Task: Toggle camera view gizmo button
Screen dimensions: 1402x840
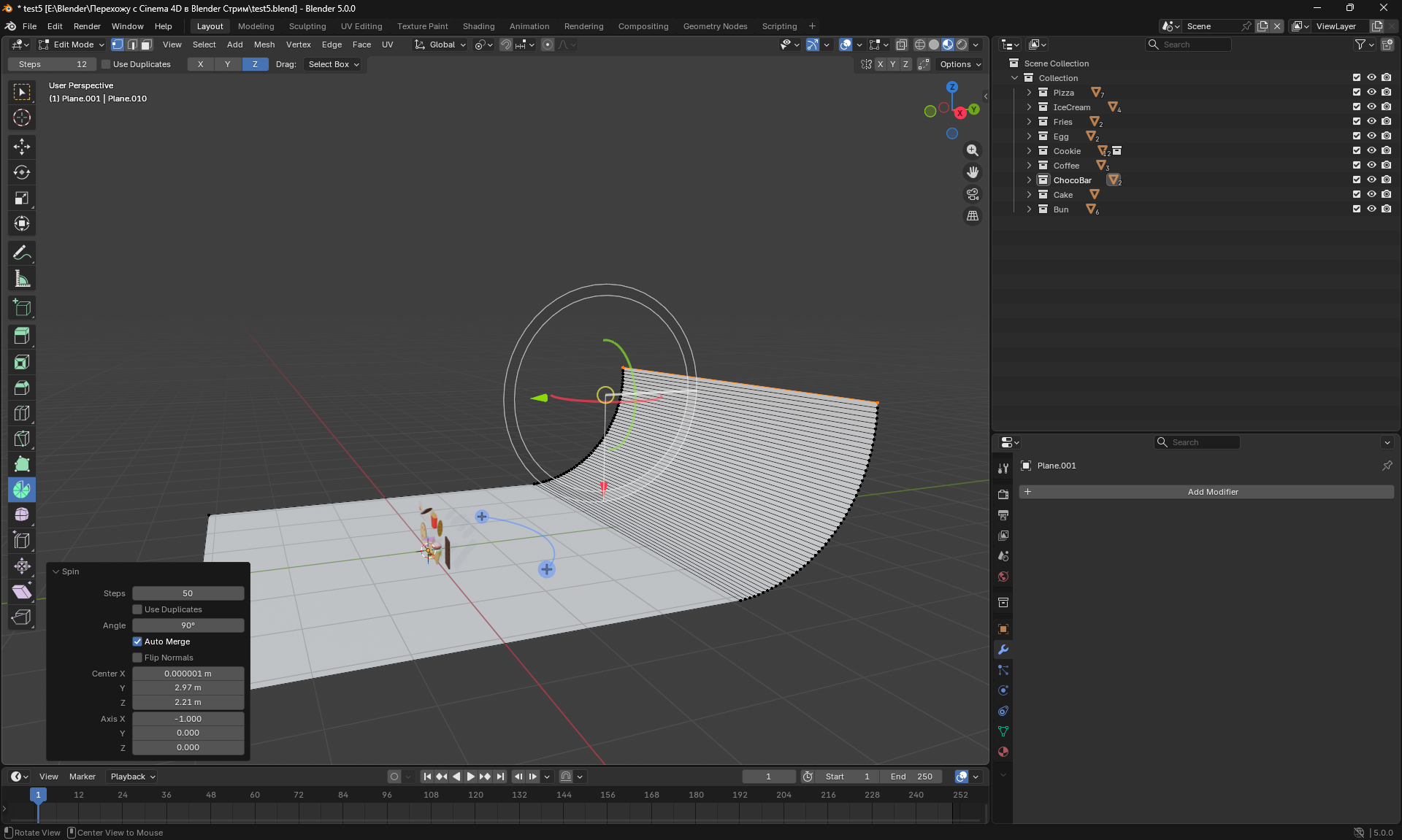Action: click(973, 194)
